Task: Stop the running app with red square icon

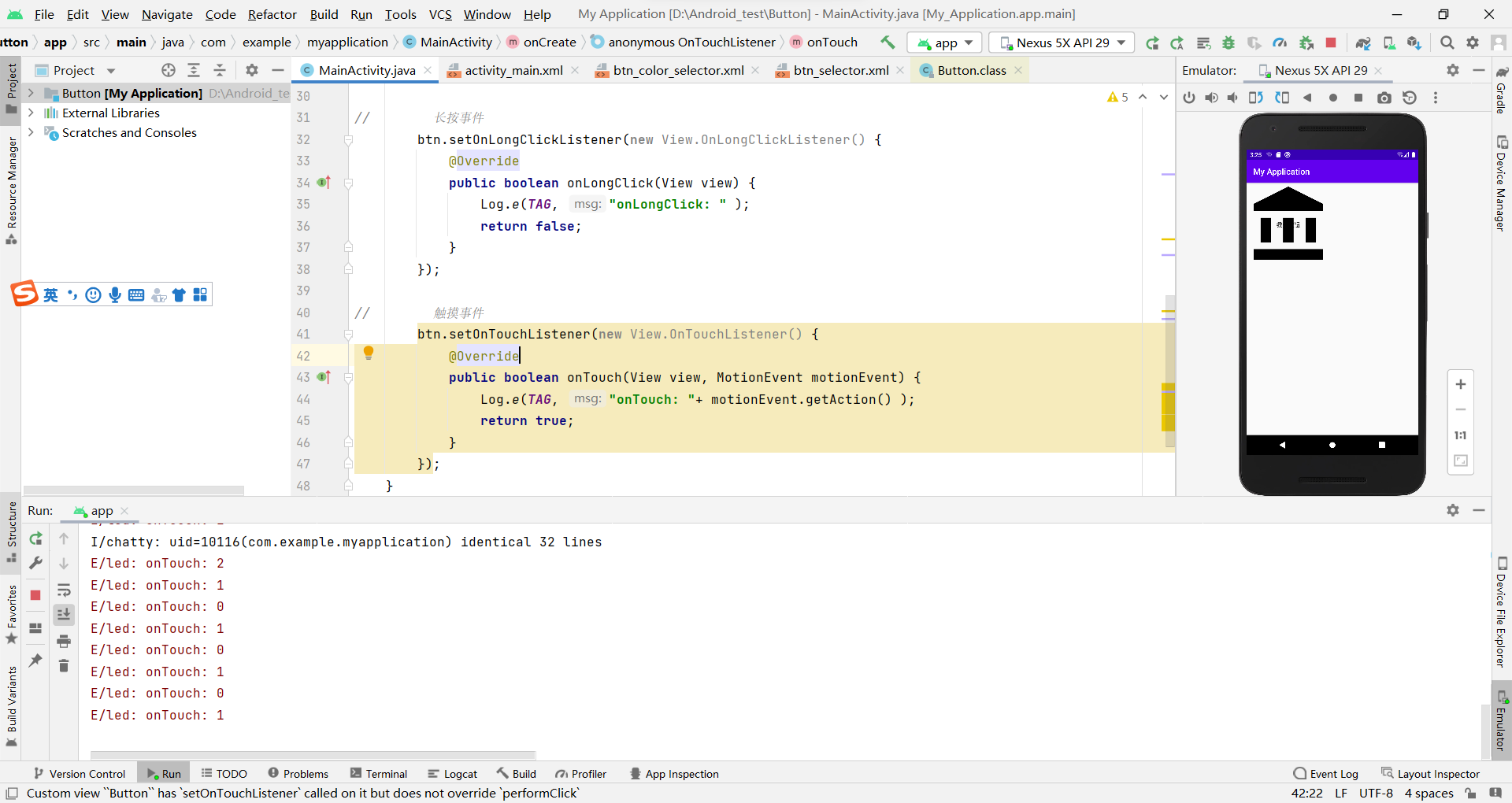Action: click(x=1332, y=43)
